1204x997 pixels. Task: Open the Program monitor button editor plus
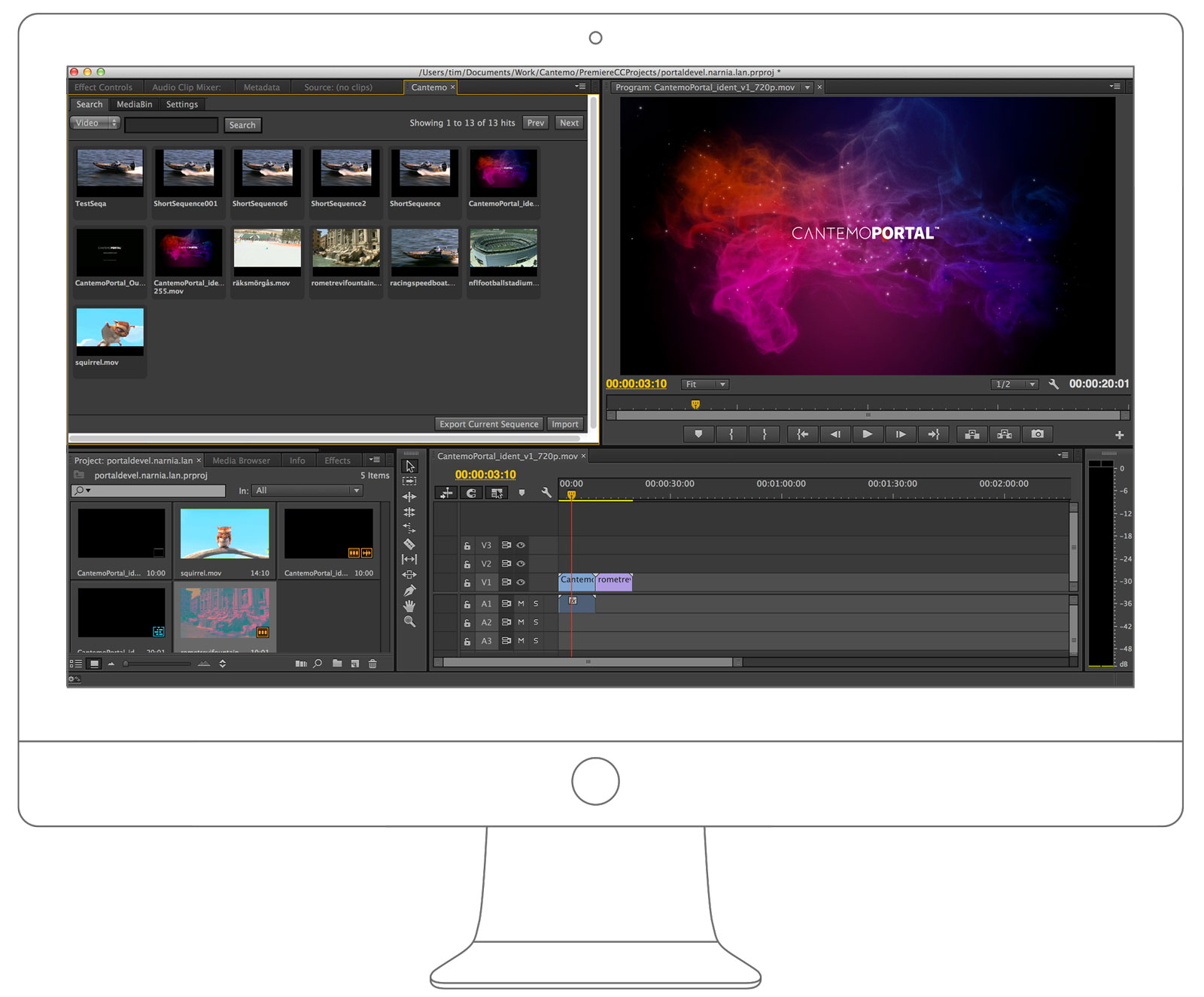tap(1120, 435)
